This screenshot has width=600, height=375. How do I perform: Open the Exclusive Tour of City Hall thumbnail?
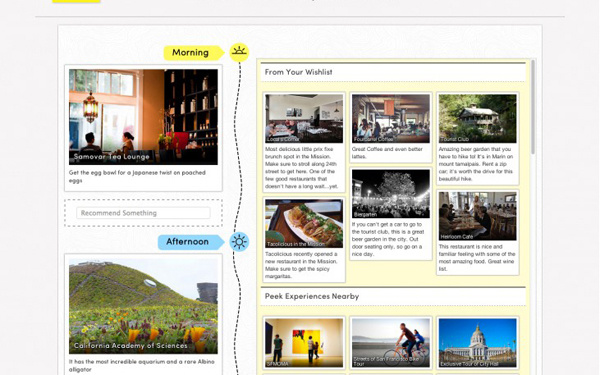pos(478,343)
